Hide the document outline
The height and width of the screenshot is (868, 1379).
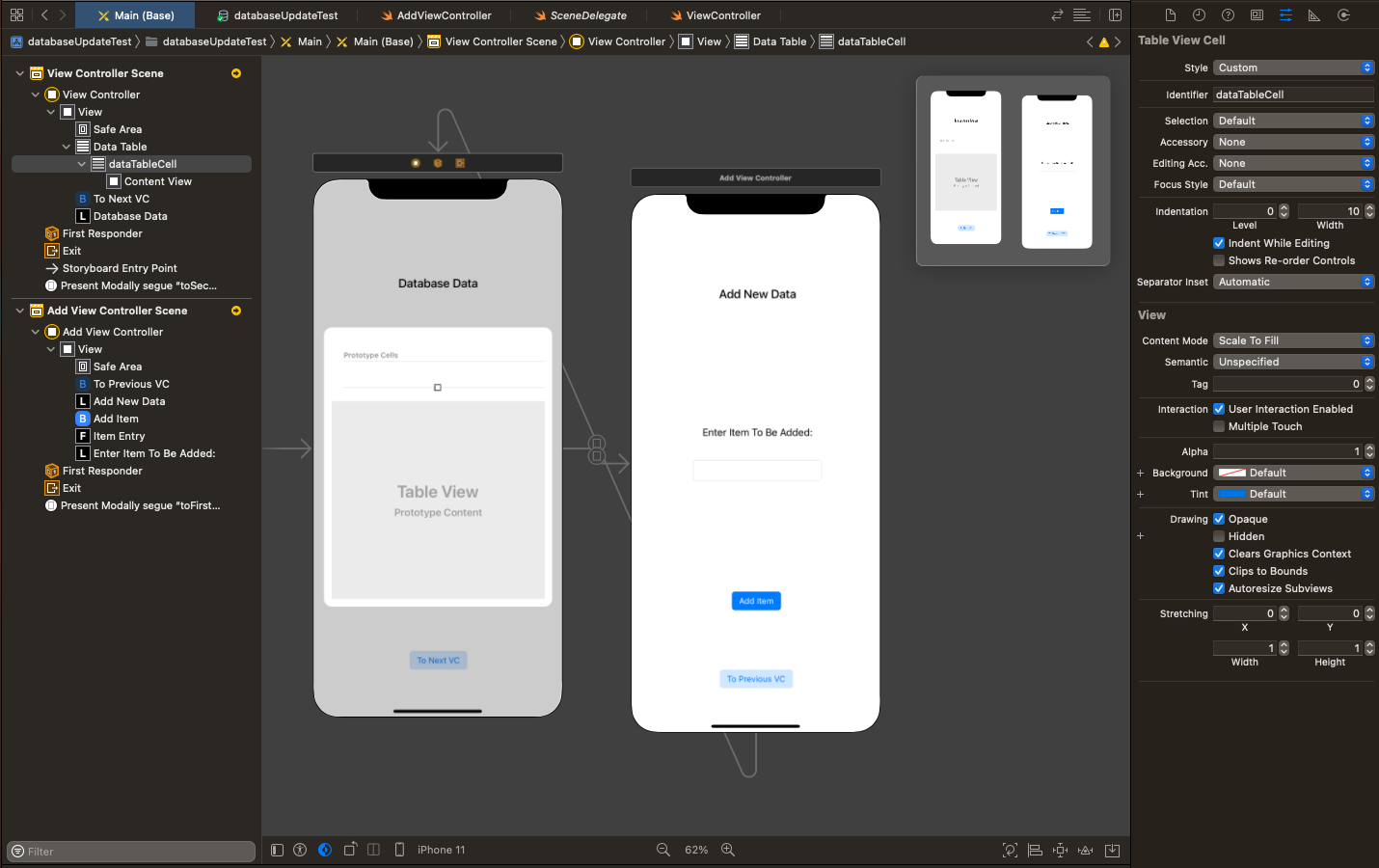(277, 850)
